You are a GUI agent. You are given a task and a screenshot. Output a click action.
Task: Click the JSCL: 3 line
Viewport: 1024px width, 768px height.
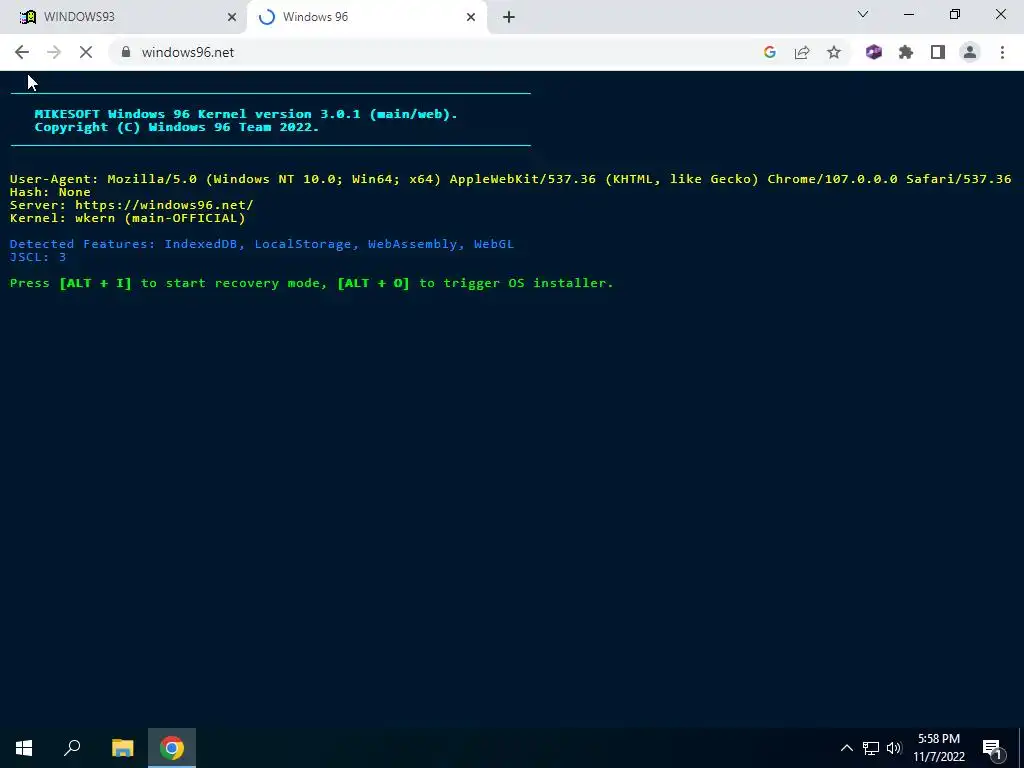(38, 257)
